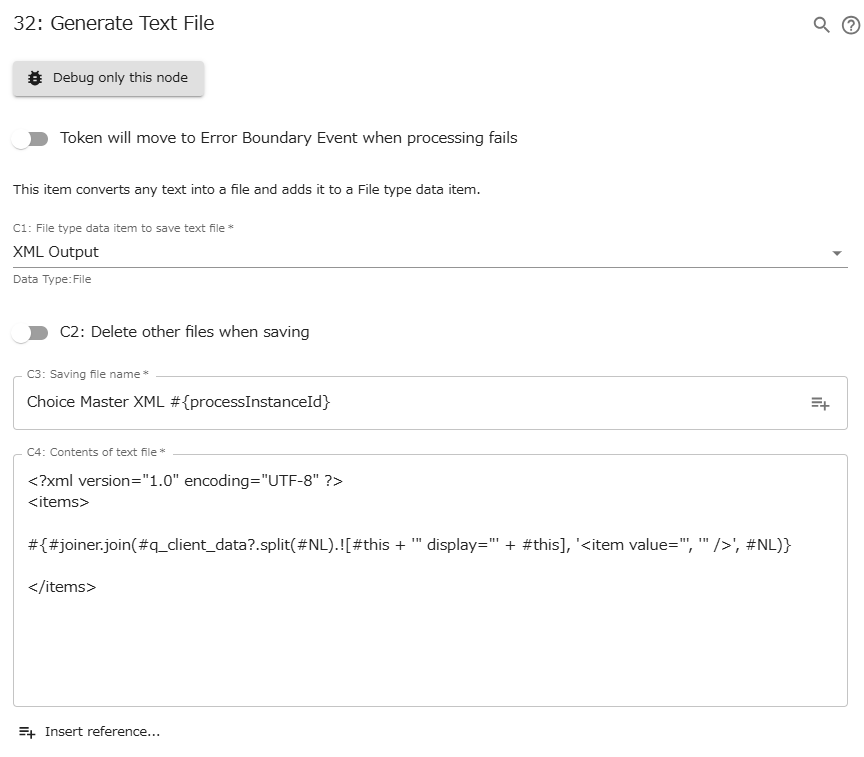
Task: Open the search icon in header
Action: [x=821, y=25]
